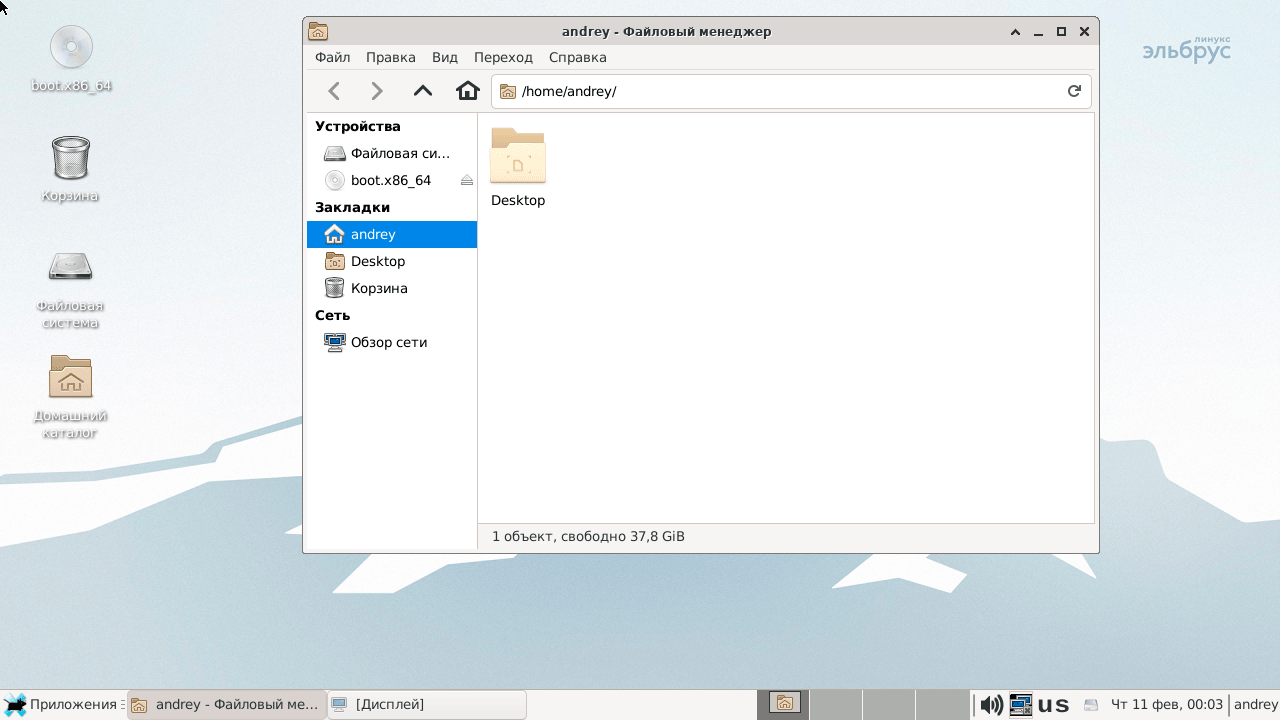Eject the boot.x86_64 device in sidebar
The width and height of the screenshot is (1280, 720).
[466, 180]
